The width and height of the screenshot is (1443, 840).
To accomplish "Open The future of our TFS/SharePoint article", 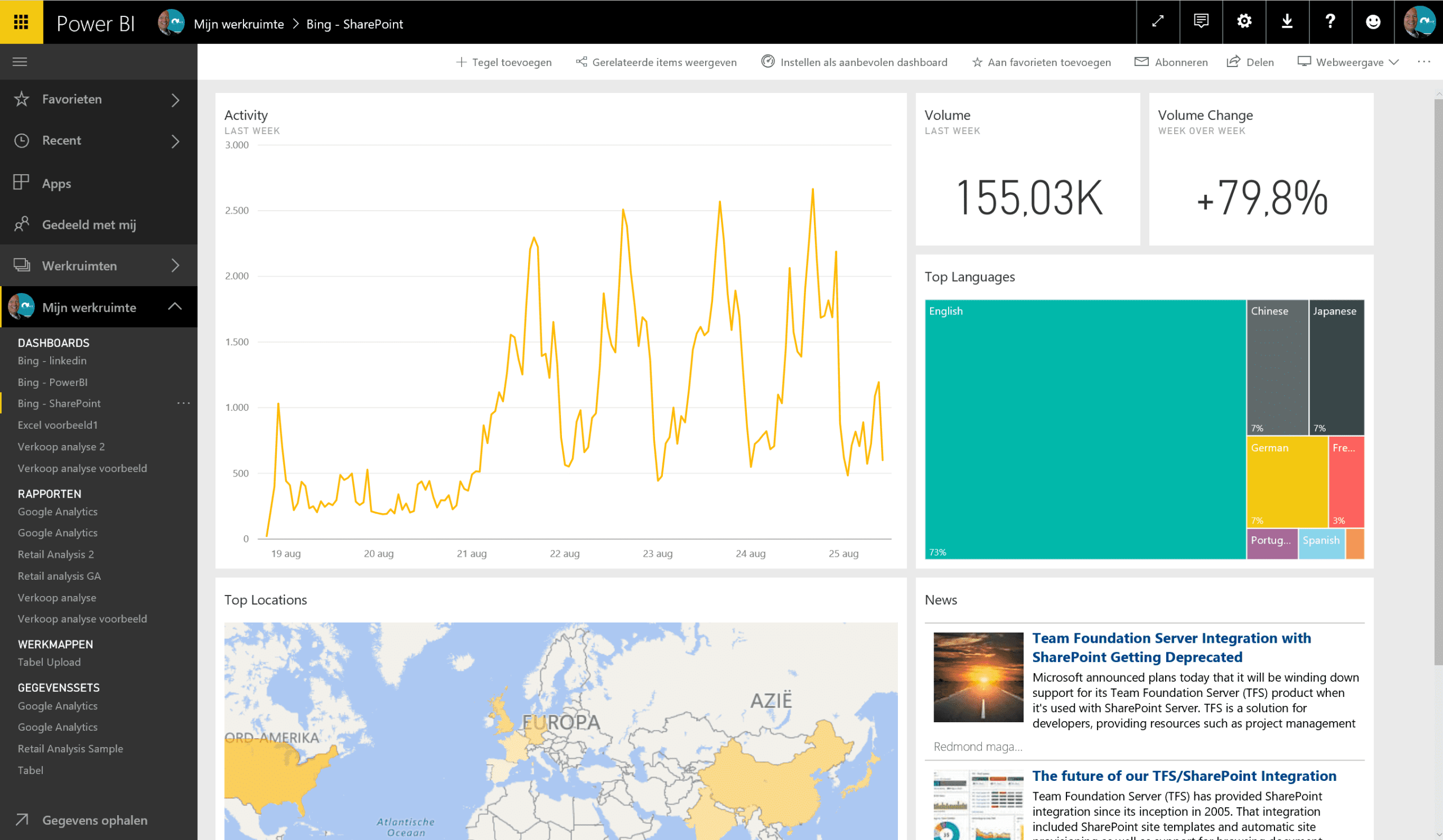I will [1184, 776].
